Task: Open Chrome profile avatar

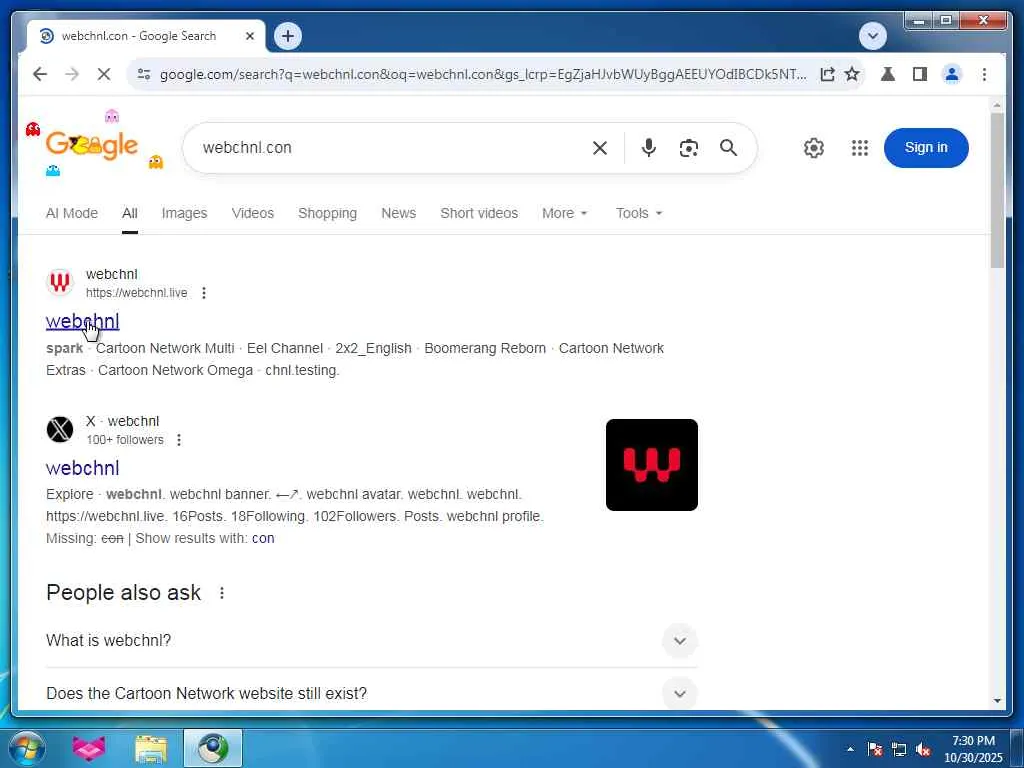Action: tap(952, 74)
